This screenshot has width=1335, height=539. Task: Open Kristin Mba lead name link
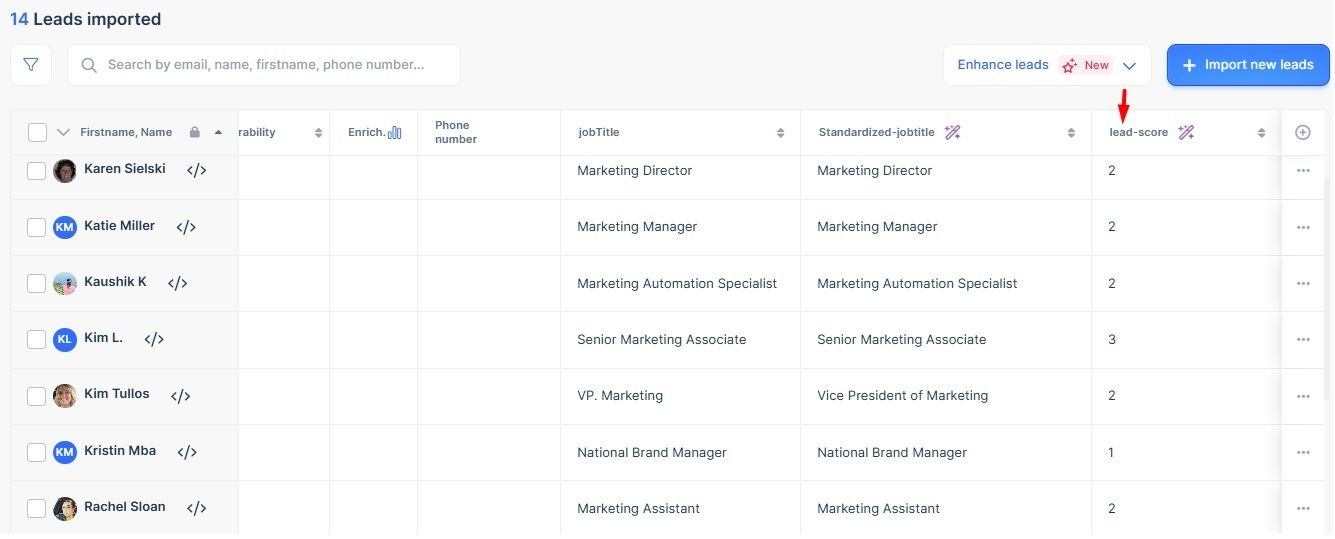pyautogui.click(x=120, y=451)
